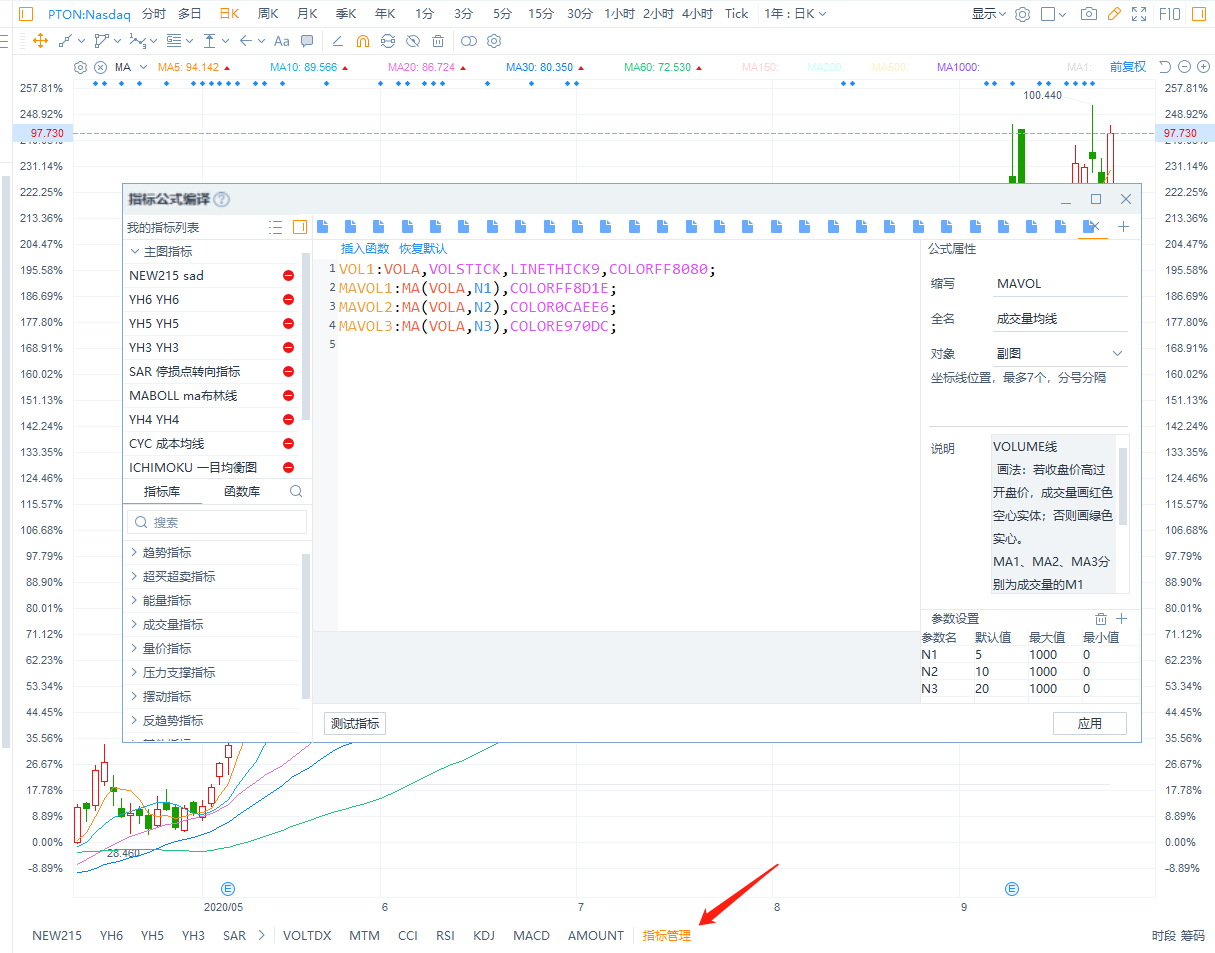
Task: Click the orange sidebar panel icon at top-left
Action: (x=26, y=14)
